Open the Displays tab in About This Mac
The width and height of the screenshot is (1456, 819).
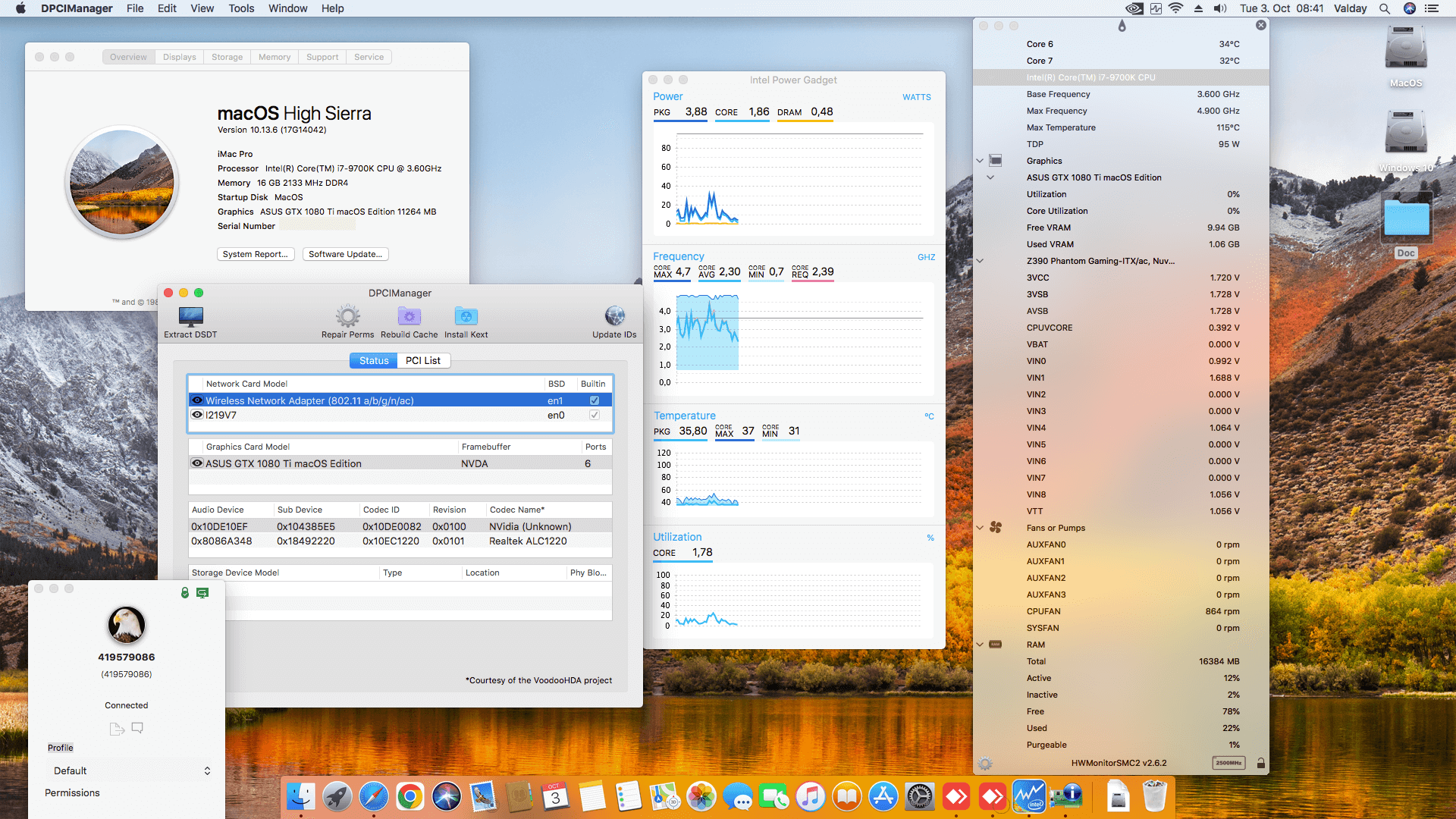pos(180,57)
